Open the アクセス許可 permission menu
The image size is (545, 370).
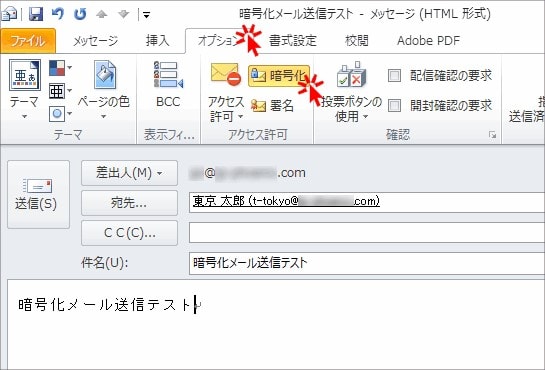(226, 92)
